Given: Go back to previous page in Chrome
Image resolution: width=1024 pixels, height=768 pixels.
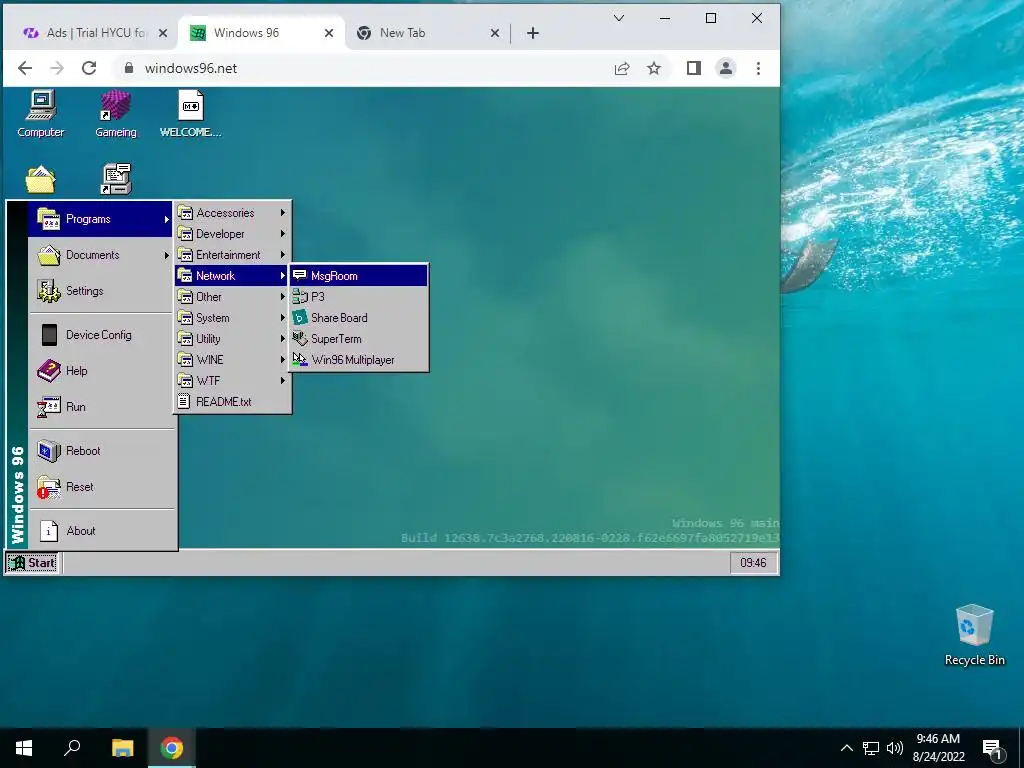Looking at the screenshot, I should tap(25, 68).
